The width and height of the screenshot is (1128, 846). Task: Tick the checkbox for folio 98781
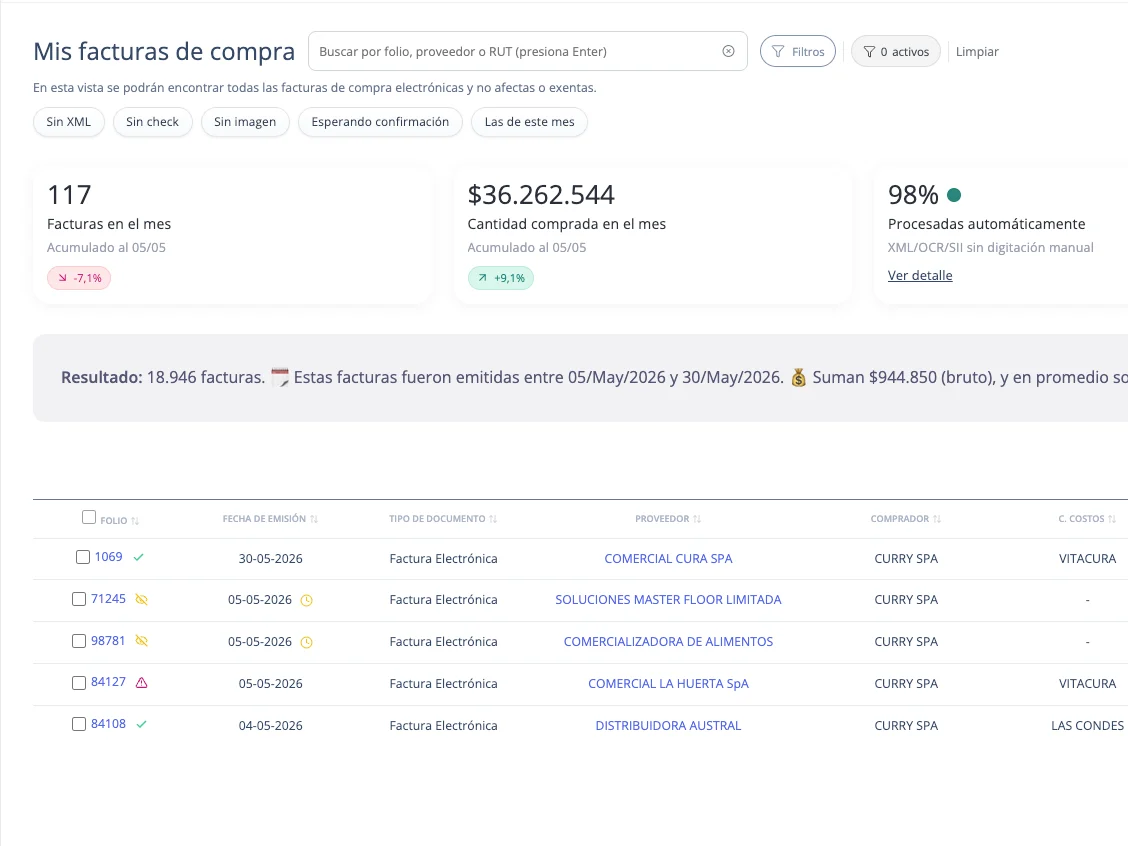point(79,641)
